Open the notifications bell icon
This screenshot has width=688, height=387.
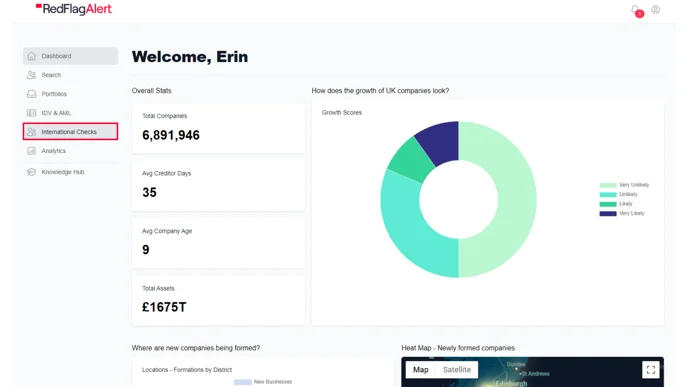click(x=635, y=10)
